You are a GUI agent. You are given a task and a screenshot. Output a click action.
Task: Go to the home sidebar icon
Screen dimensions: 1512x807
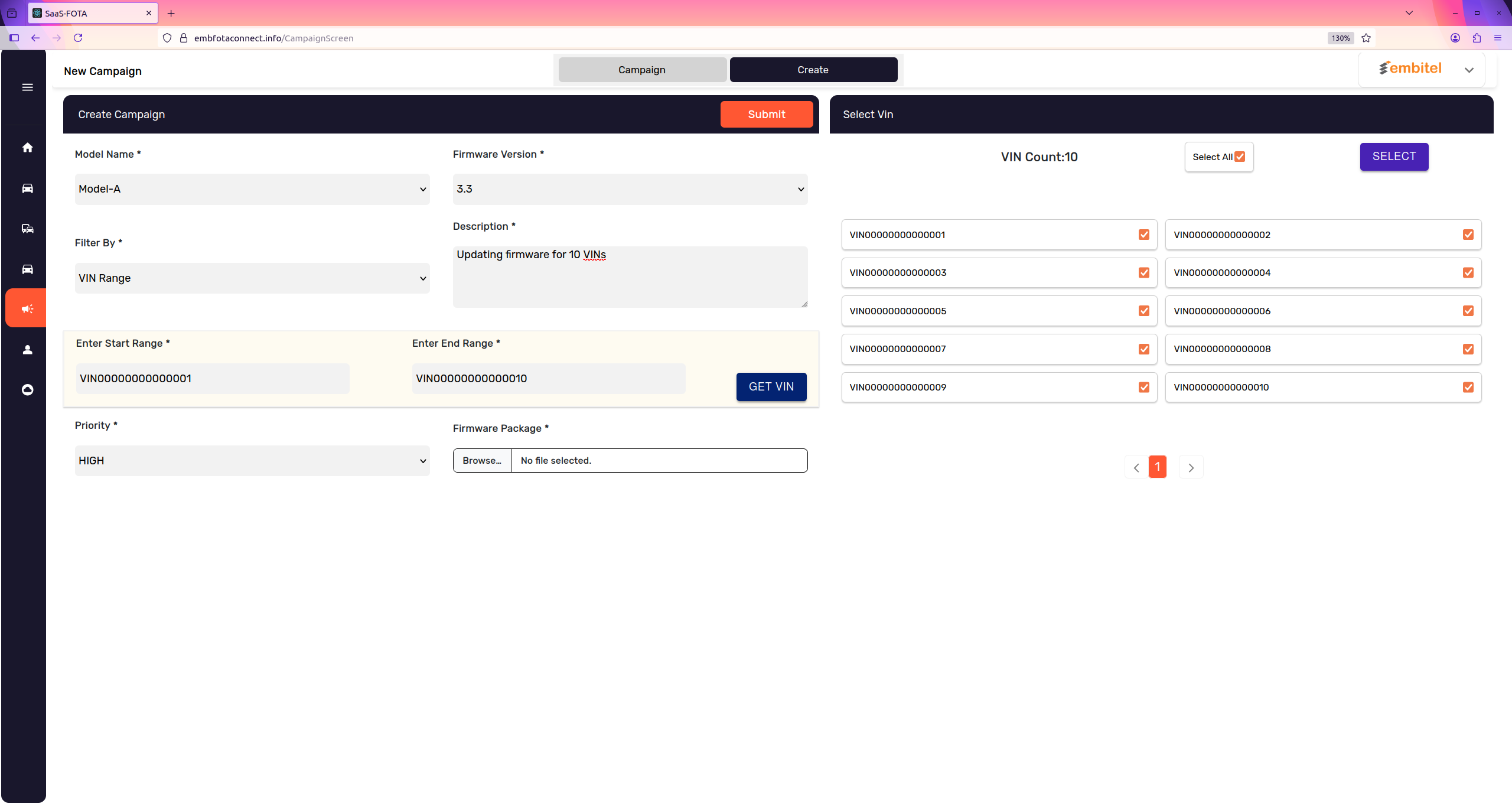coord(27,148)
